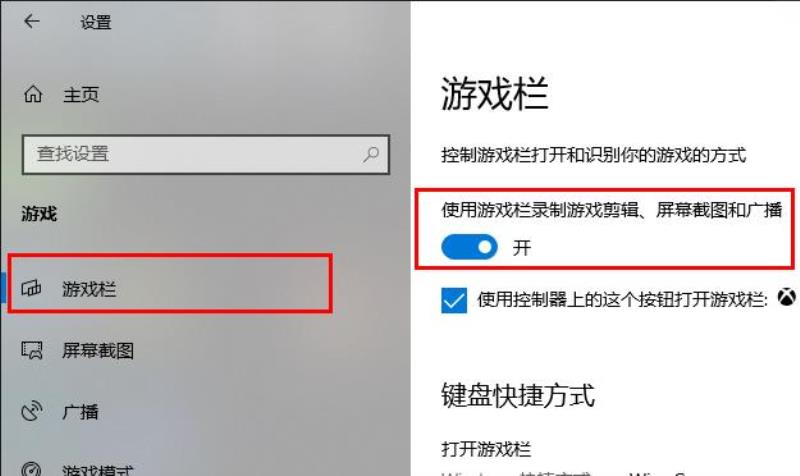The width and height of the screenshot is (800, 476).
Task: Uncheck the controller button checkbox
Action: click(x=454, y=300)
